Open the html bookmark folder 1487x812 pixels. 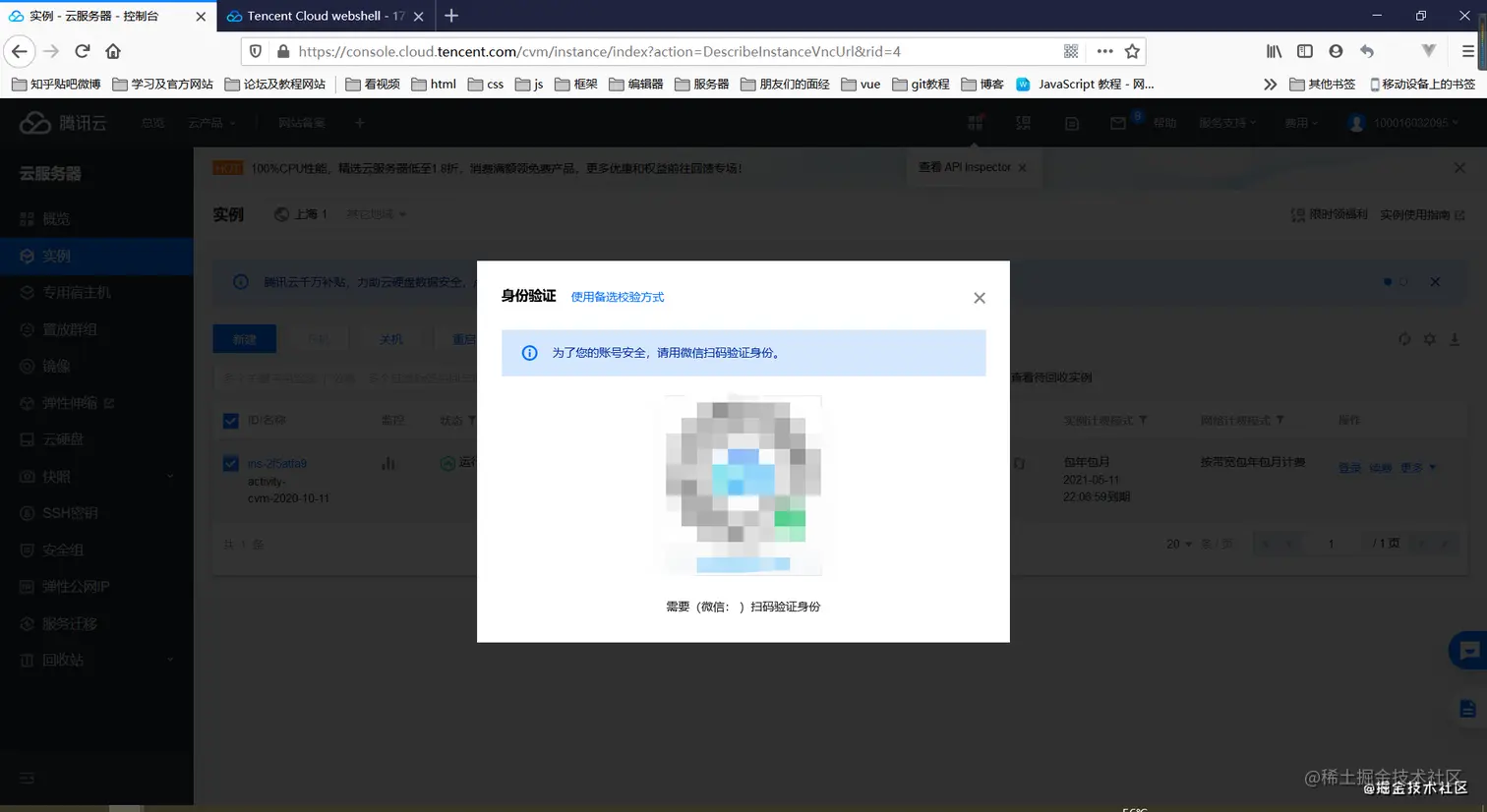pyautogui.click(x=434, y=85)
